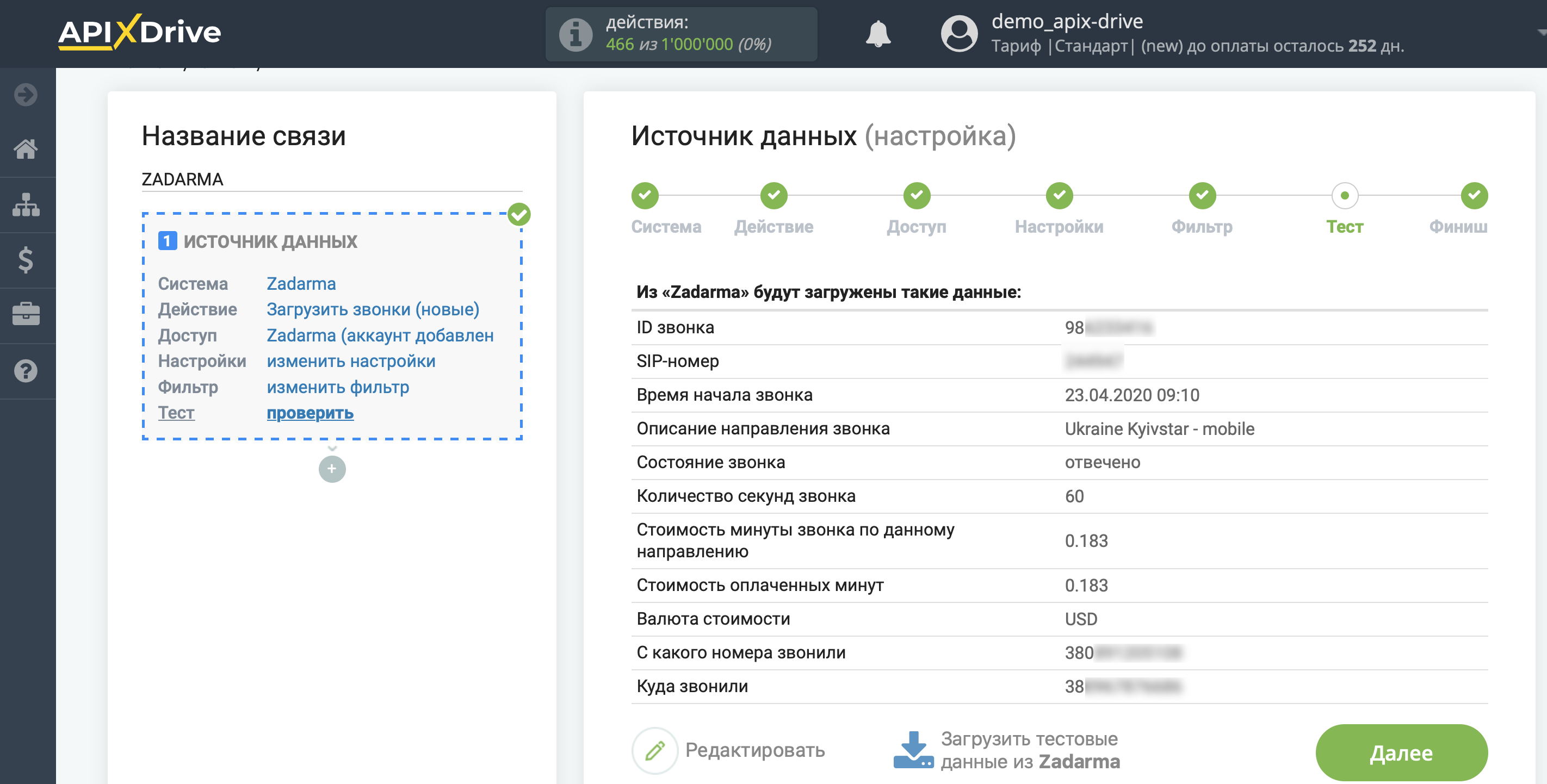This screenshot has height=784, width=1547.
Task: Switch to Доступ step label
Action: [x=917, y=227]
